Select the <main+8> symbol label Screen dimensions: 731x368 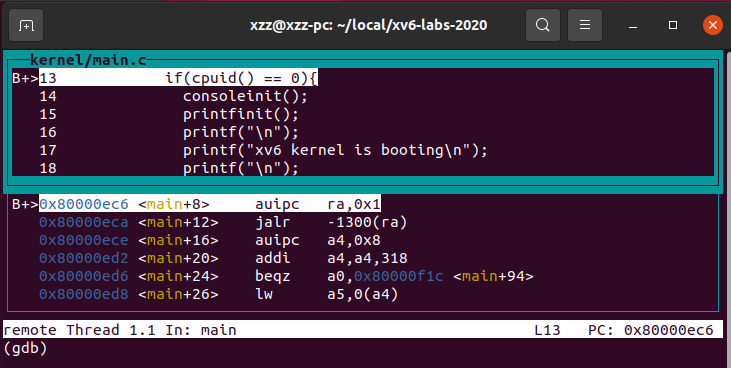click(x=173, y=204)
